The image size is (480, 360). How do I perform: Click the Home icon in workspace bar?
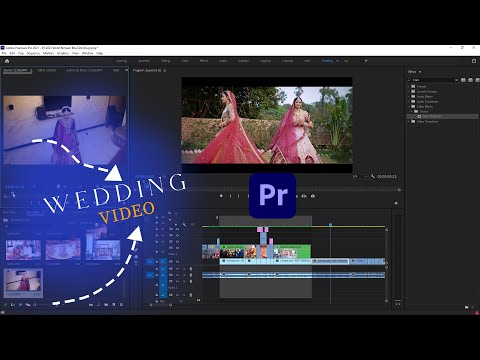point(7,61)
